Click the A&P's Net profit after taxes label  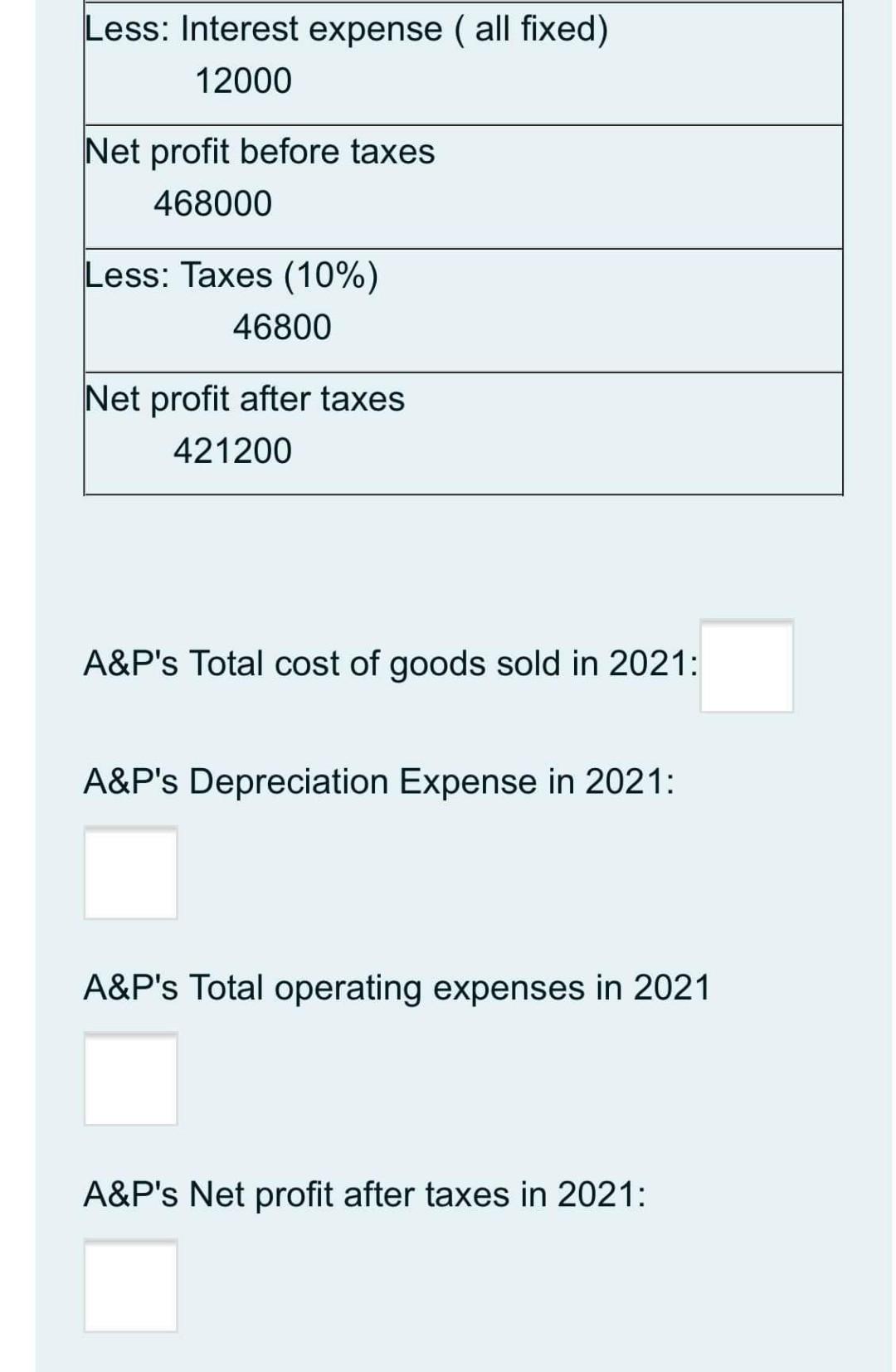coord(366,1194)
